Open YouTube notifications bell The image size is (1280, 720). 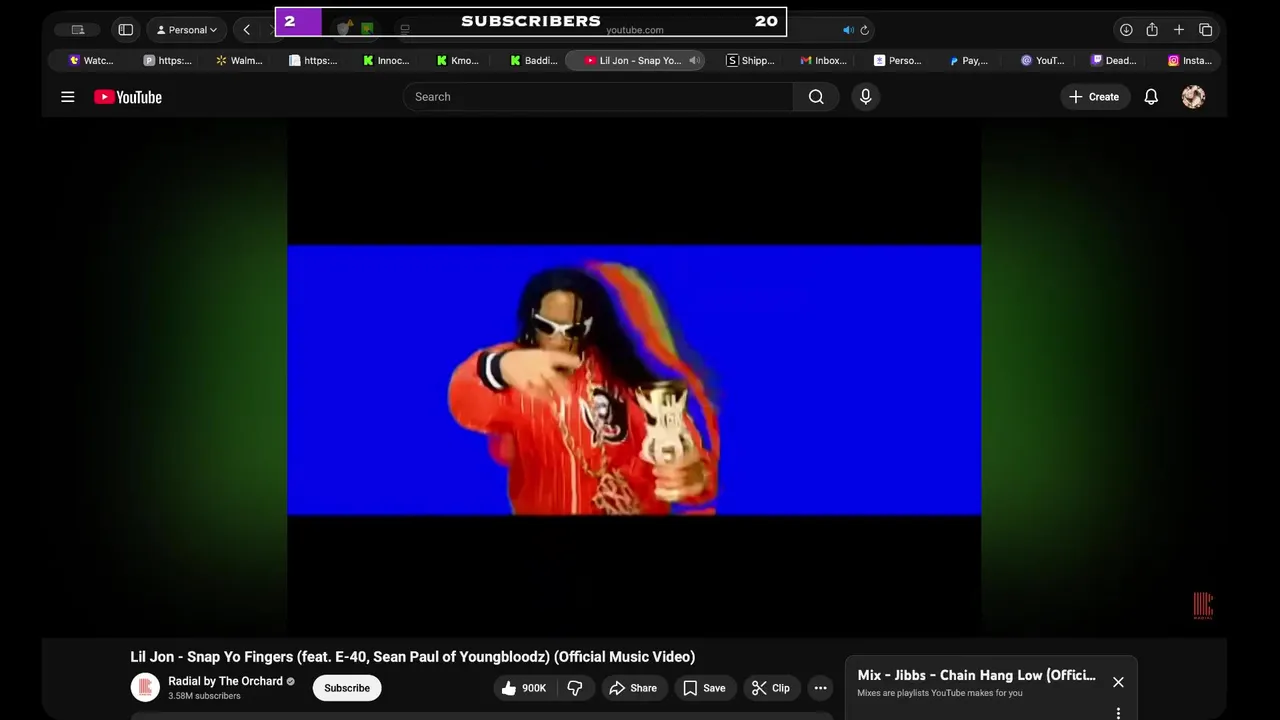[x=1151, y=97]
